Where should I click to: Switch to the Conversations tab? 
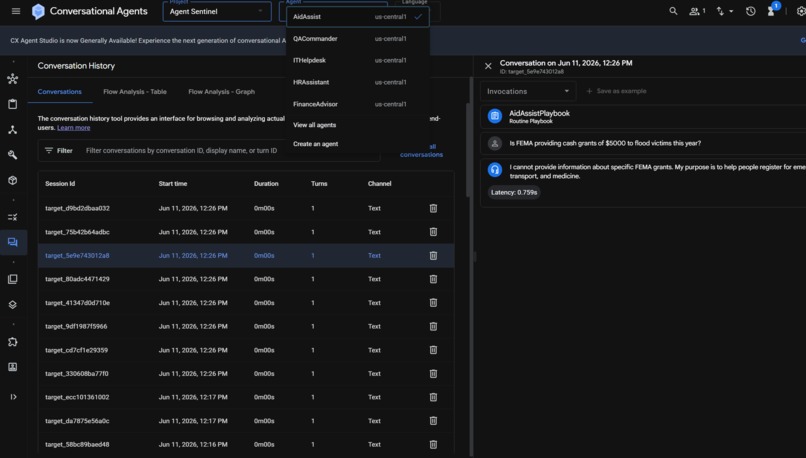coord(60,91)
